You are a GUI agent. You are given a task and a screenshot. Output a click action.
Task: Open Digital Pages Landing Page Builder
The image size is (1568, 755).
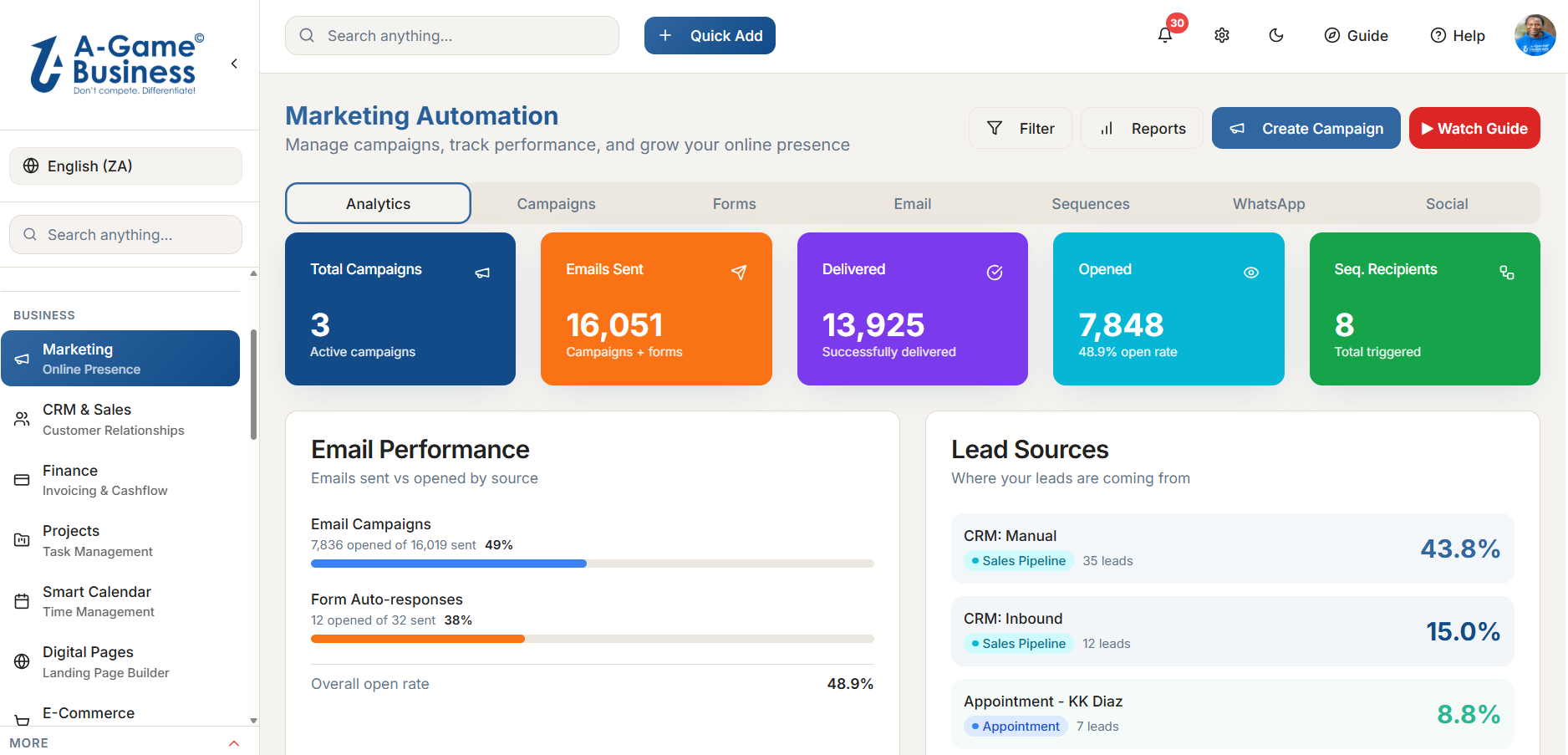(x=120, y=662)
